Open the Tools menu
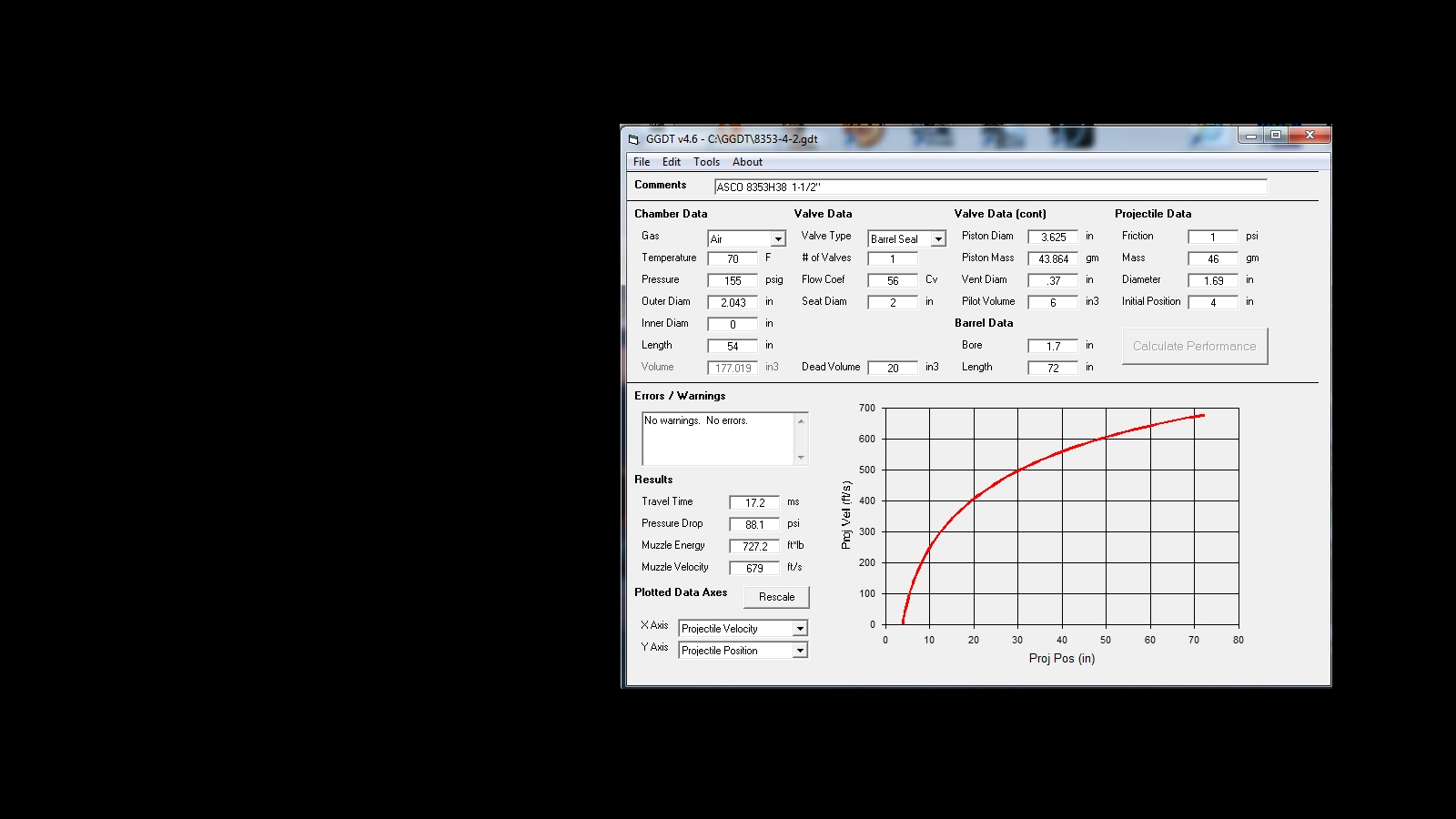Screen dimensions: 1456x819 pyautogui.click(x=706, y=162)
